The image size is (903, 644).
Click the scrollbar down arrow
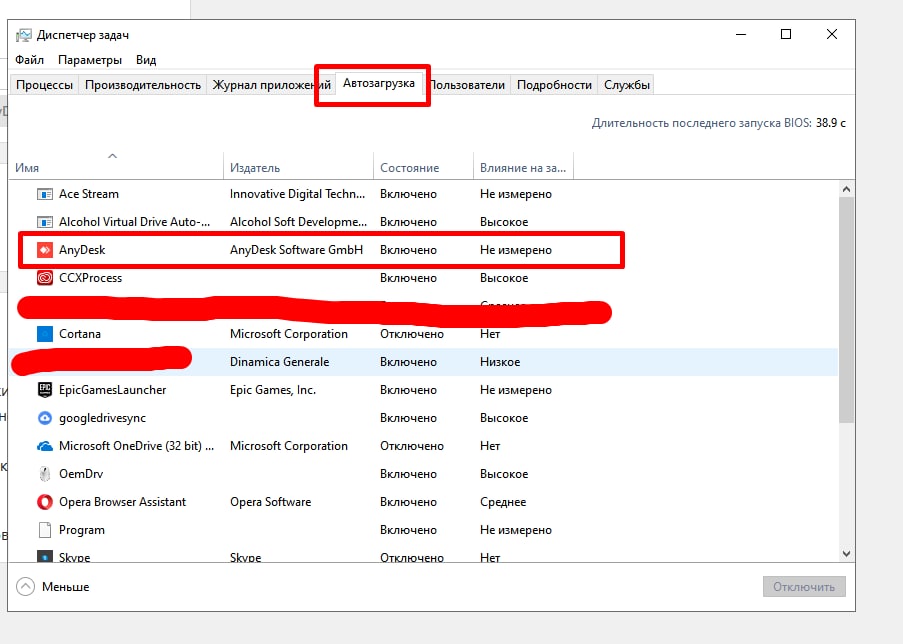(846, 554)
